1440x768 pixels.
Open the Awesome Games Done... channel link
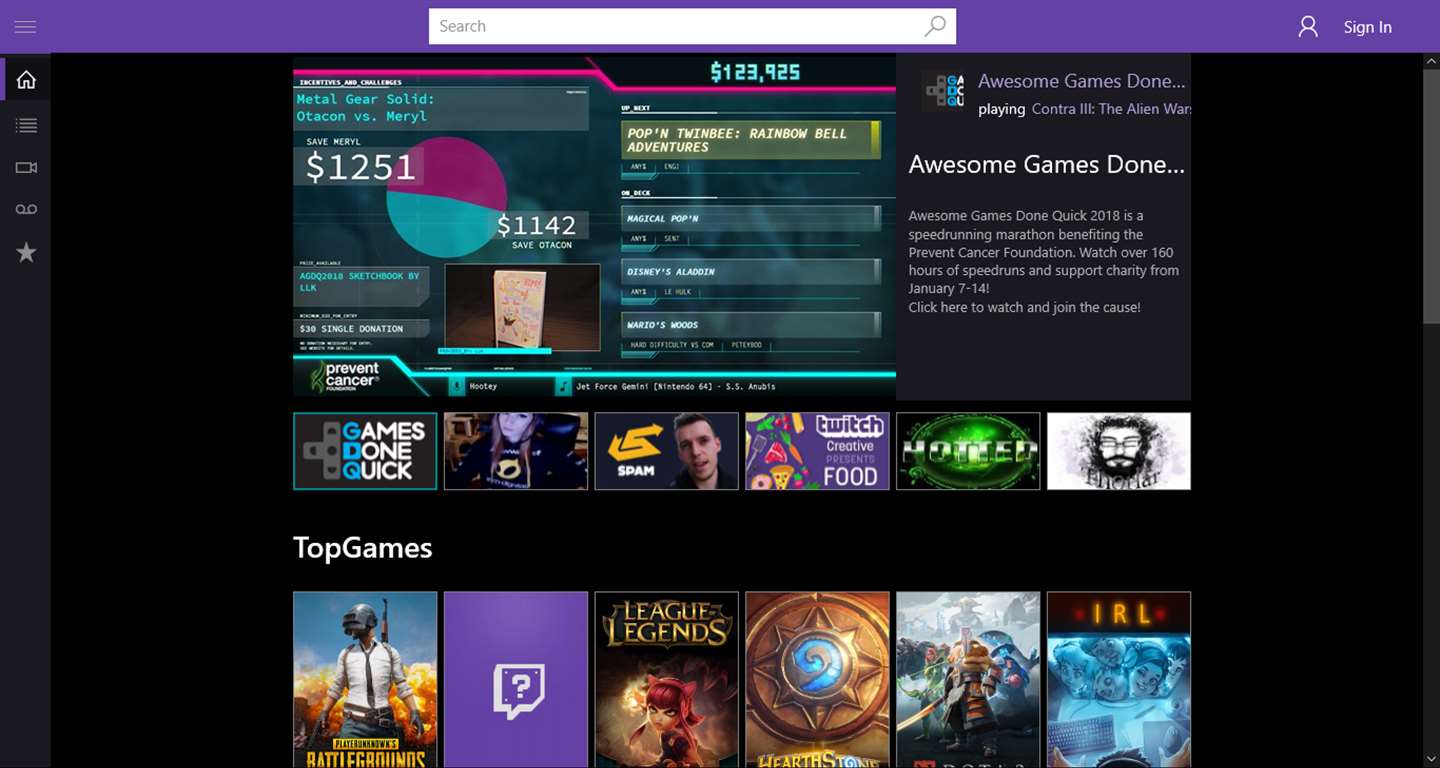(1081, 81)
